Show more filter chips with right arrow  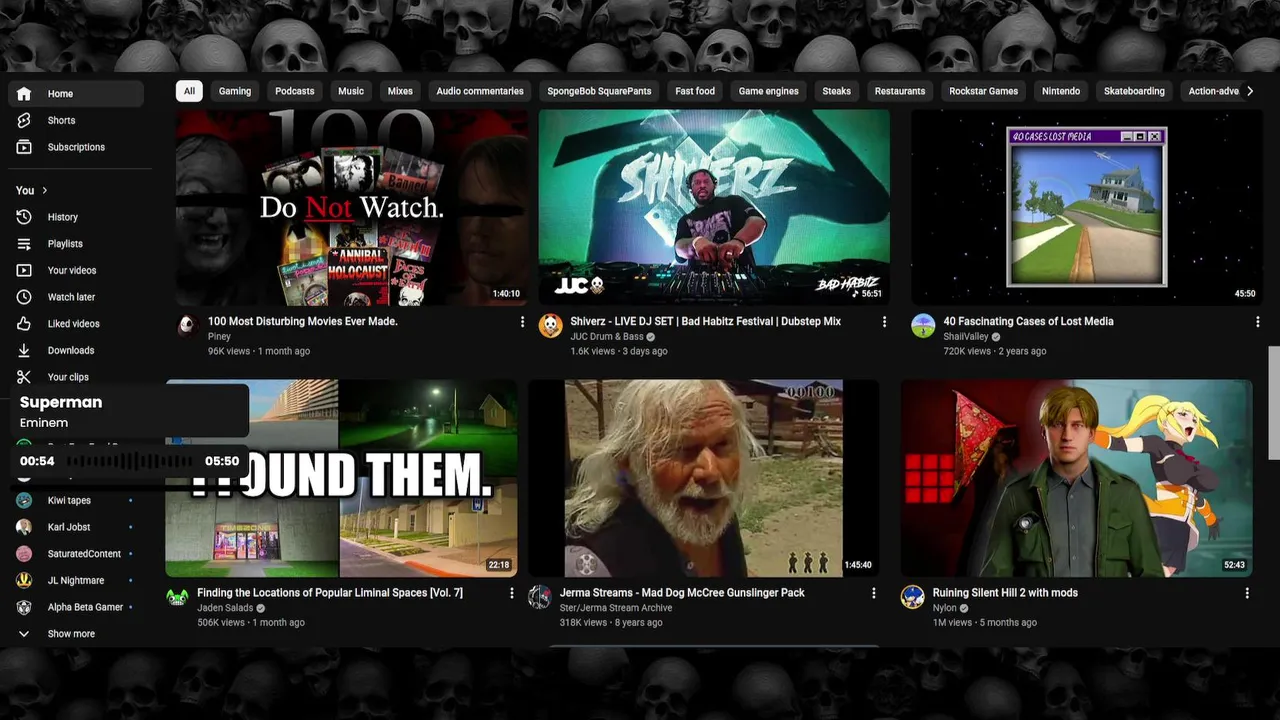tap(1249, 91)
